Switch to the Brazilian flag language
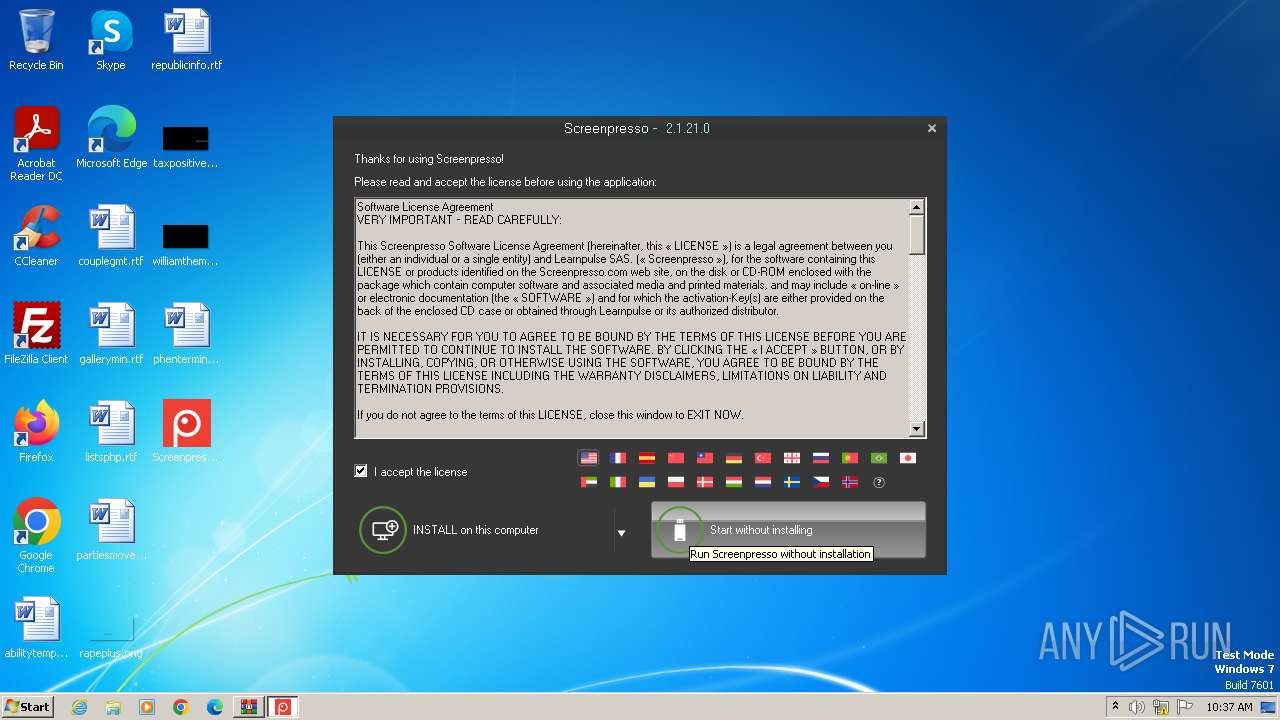This screenshot has width=1280, height=720. pyautogui.click(x=879, y=458)
